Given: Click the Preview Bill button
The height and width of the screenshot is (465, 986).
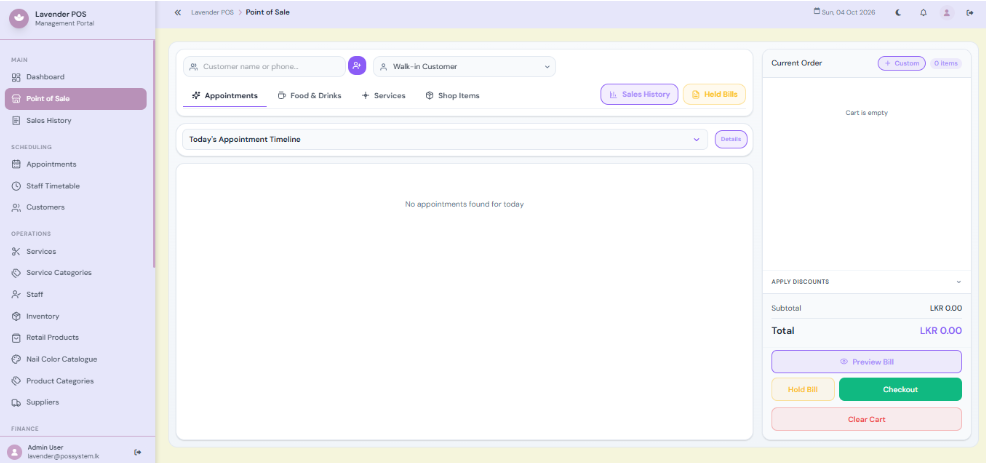Looking at the screenshot, I should coord(866,362).
